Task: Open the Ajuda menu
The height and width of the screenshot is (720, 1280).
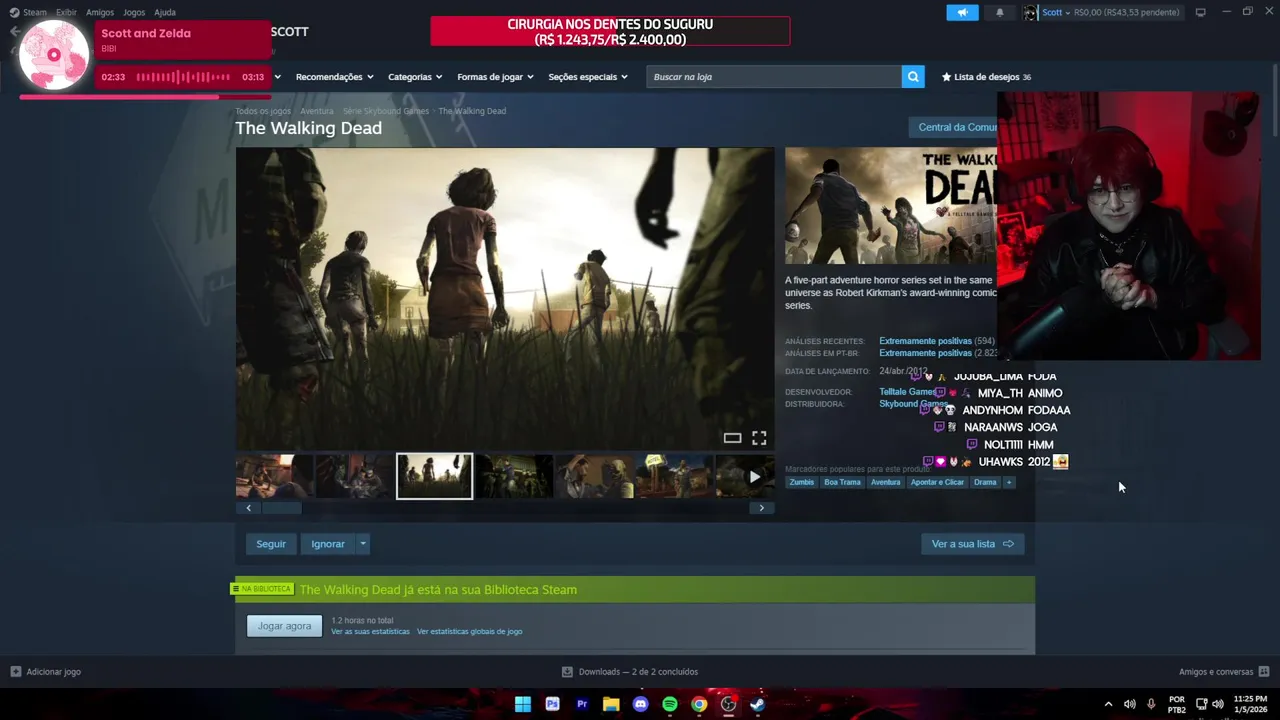Action: coord(165,12)
